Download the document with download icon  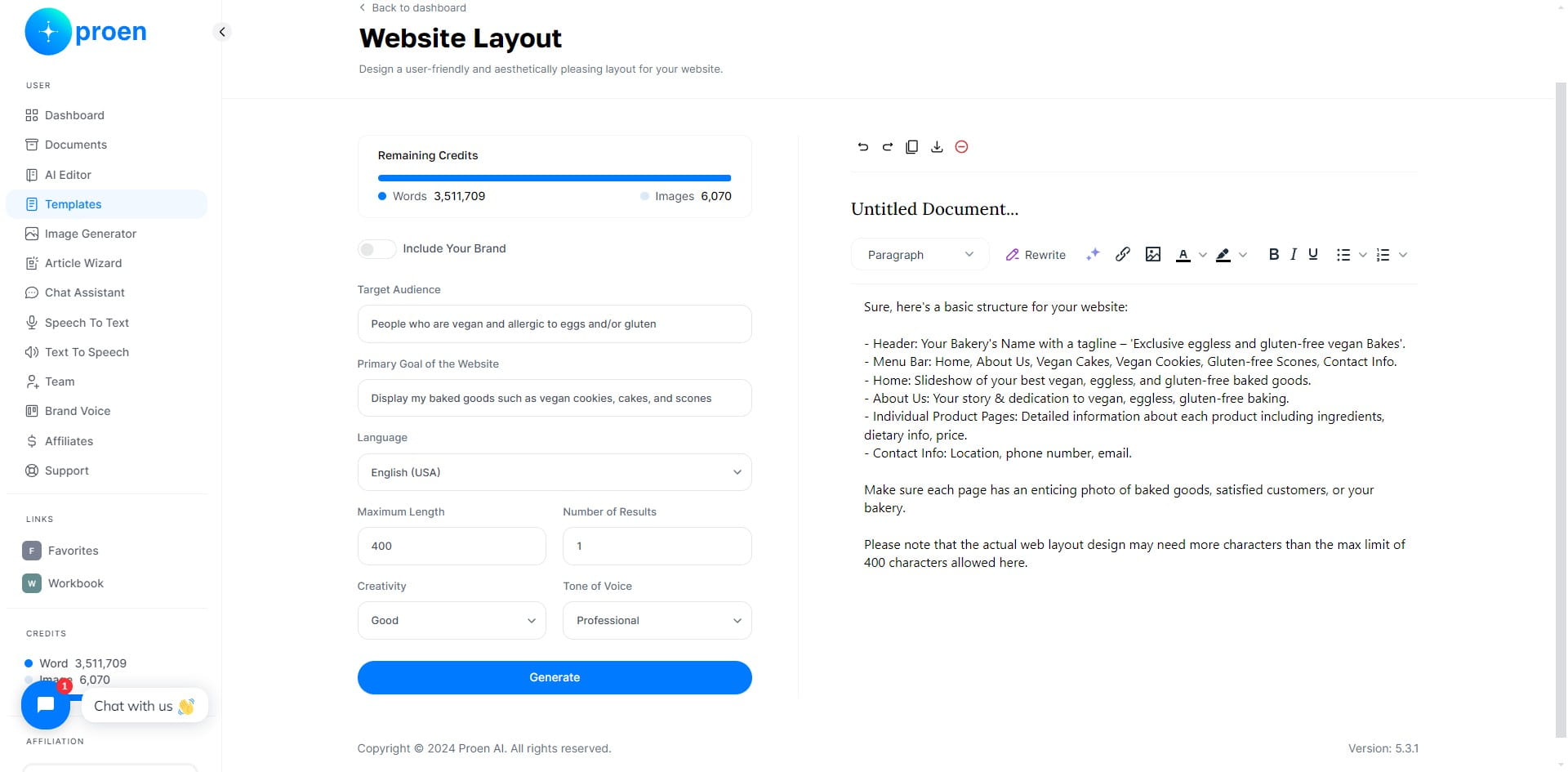click(x=937, y=147)
